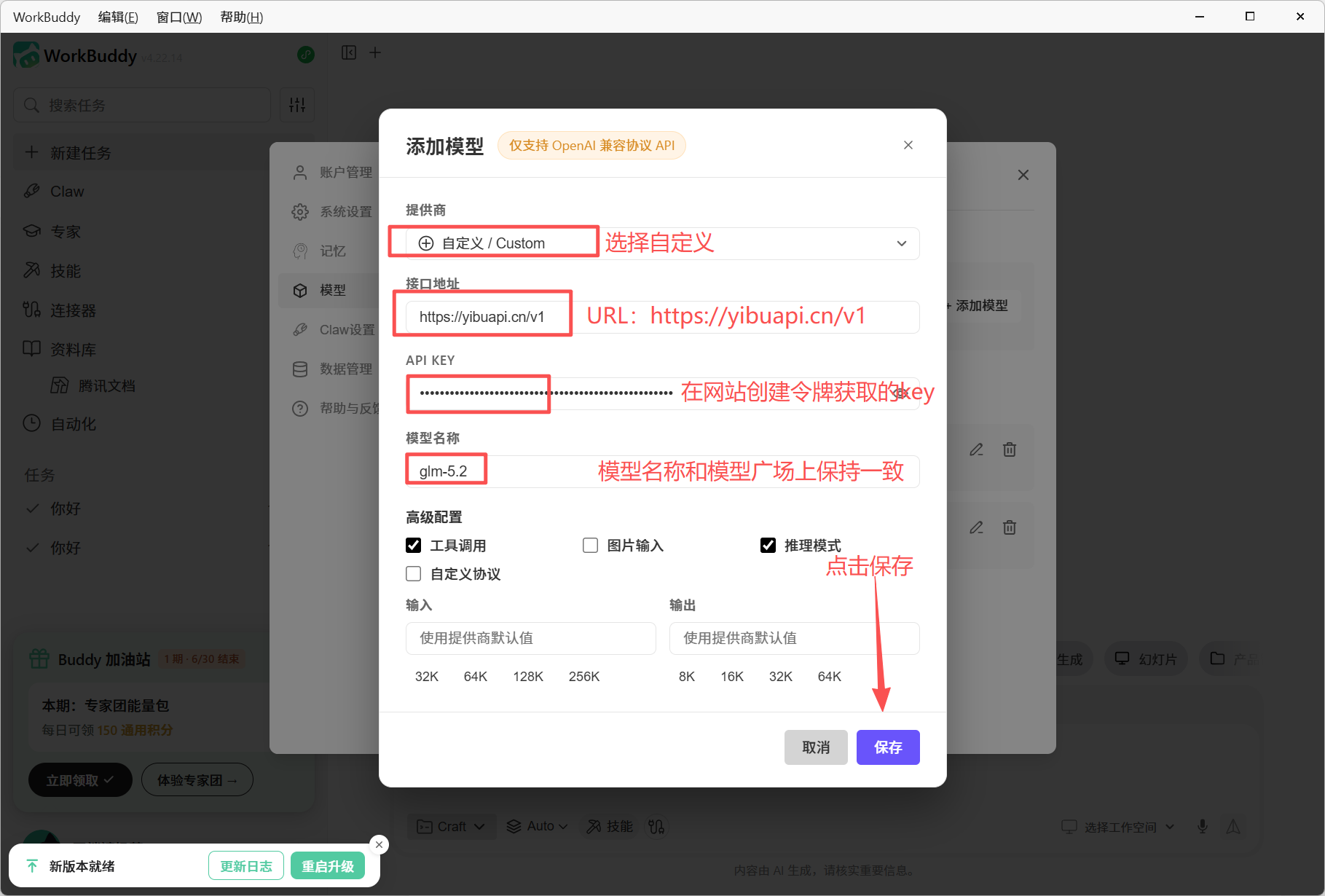Expand the Auto model selector
Screen dimensions: 1325x896
click(538, 826)
